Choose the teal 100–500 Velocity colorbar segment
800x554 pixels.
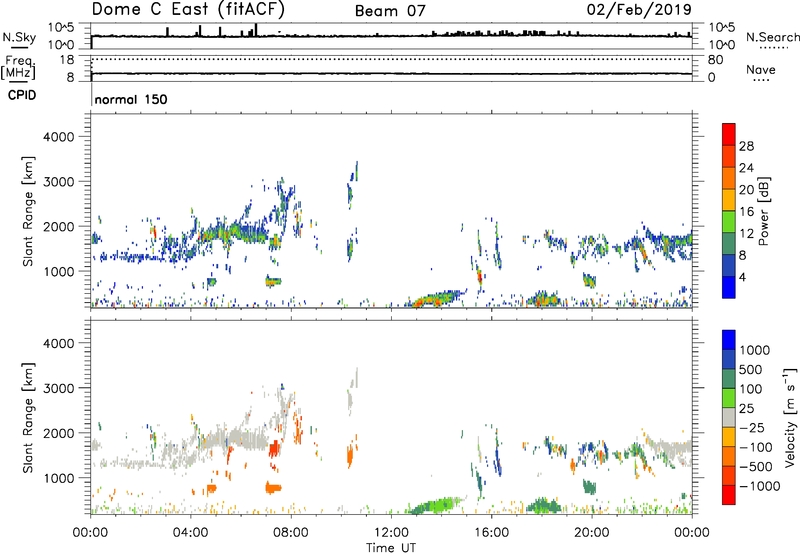coord(729,379)
